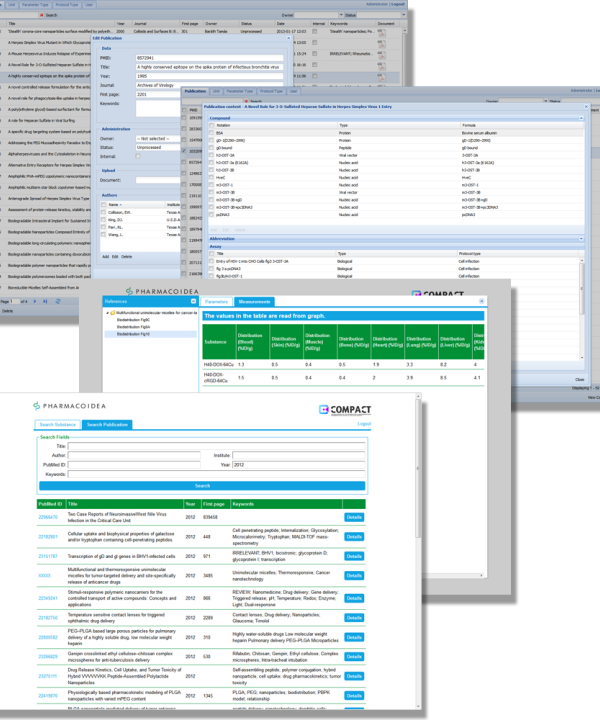The height and width of the screenshot is (720, 600).
Task: Open the Measurements tab
Action: click(x=254, y=302)
